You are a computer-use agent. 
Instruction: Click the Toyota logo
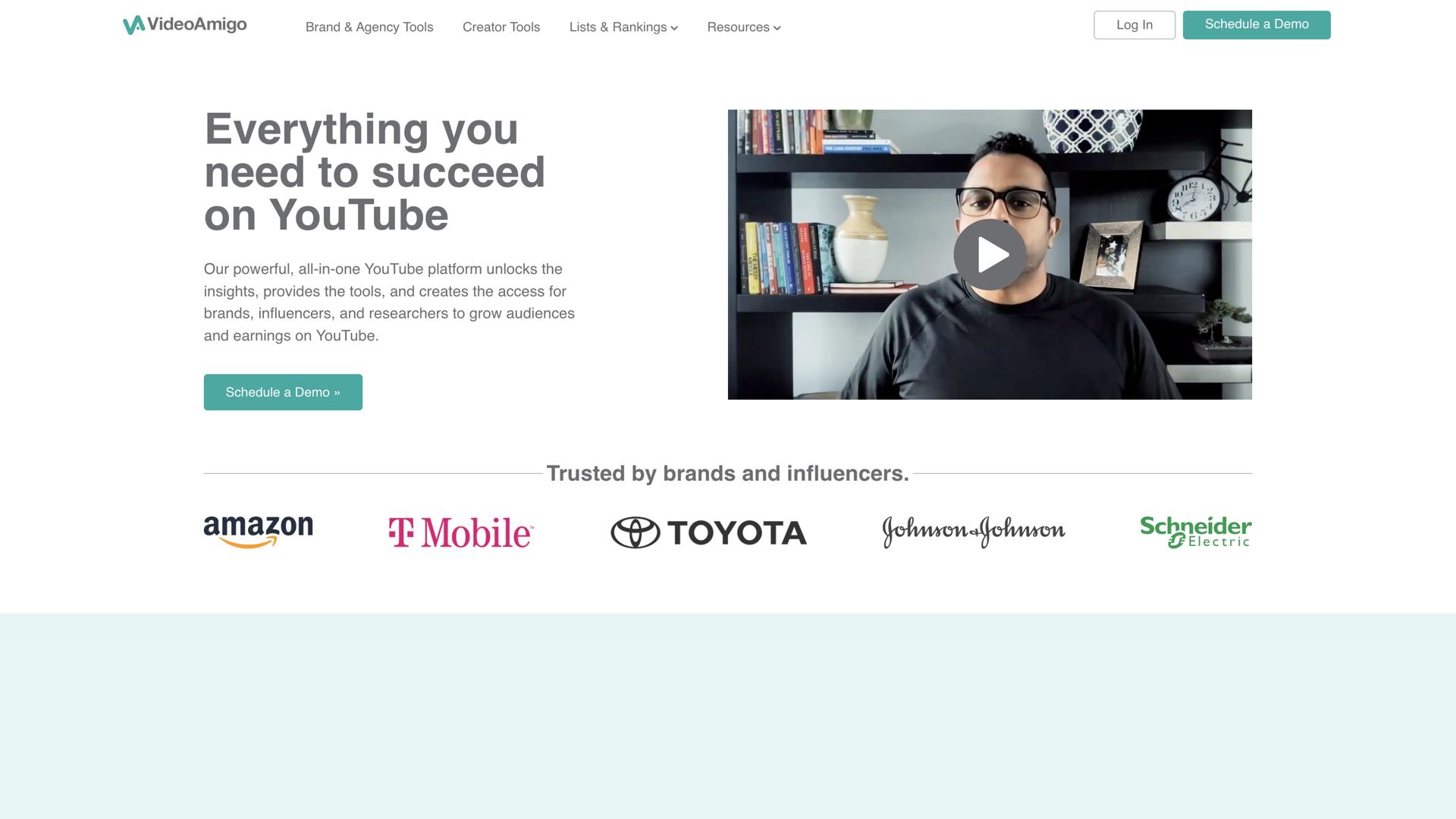(x=708, y=532)
